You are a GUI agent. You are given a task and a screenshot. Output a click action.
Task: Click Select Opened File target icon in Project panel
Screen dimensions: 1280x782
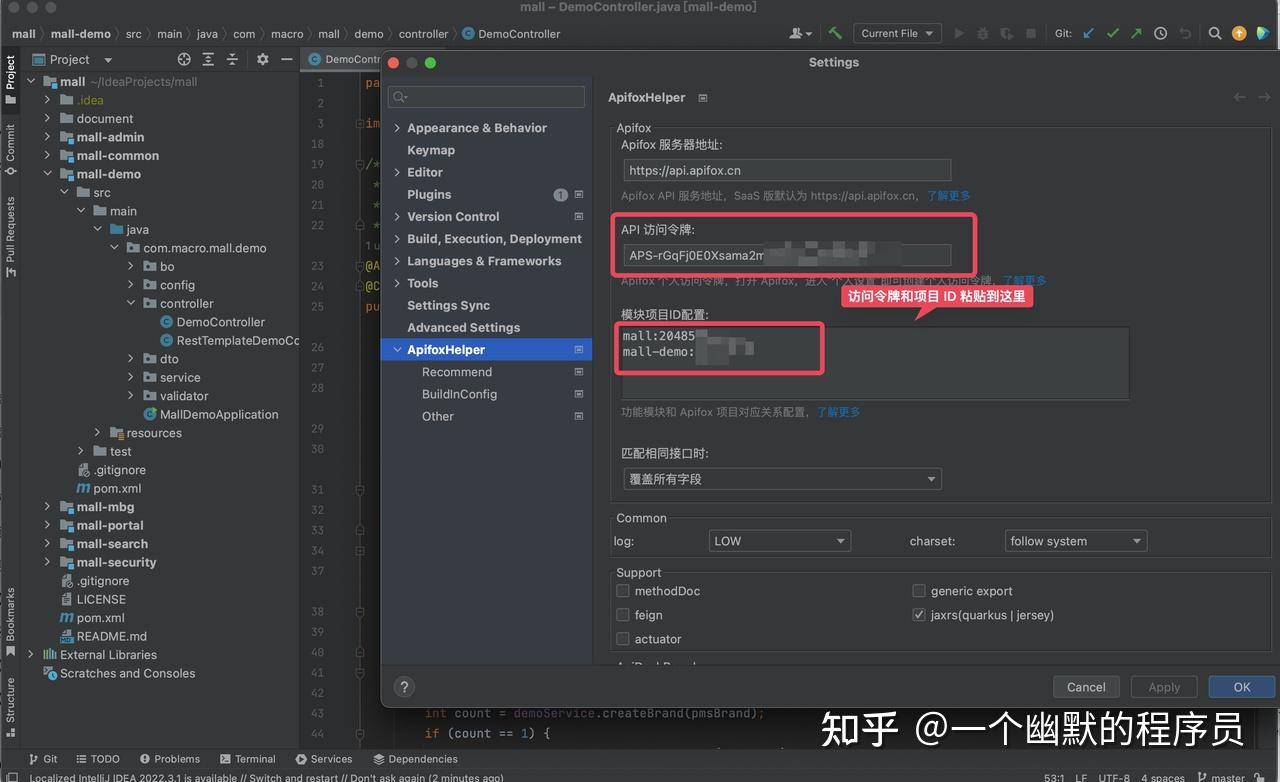[x=184, y=59]
